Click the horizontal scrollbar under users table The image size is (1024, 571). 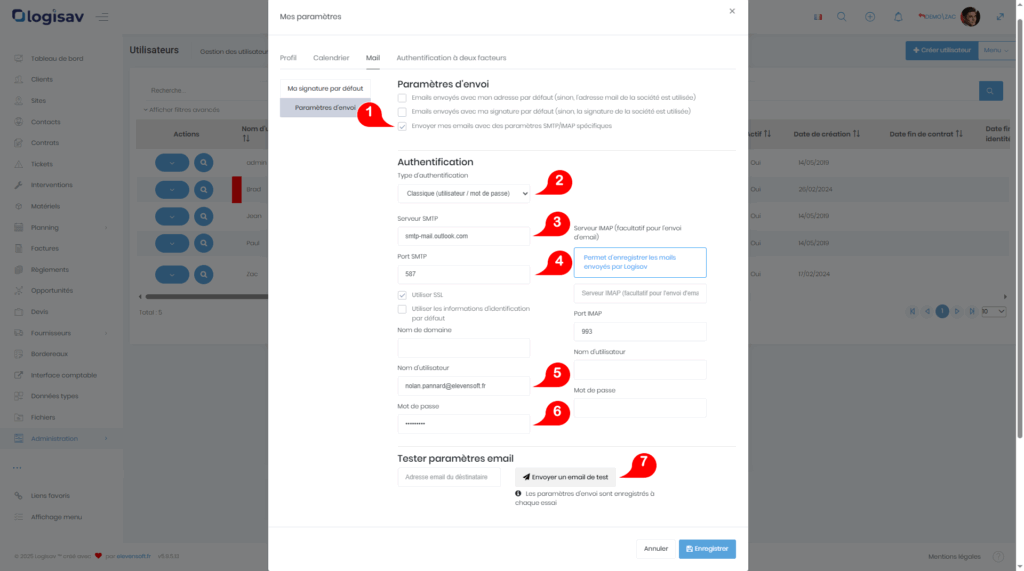click(206, 297)
